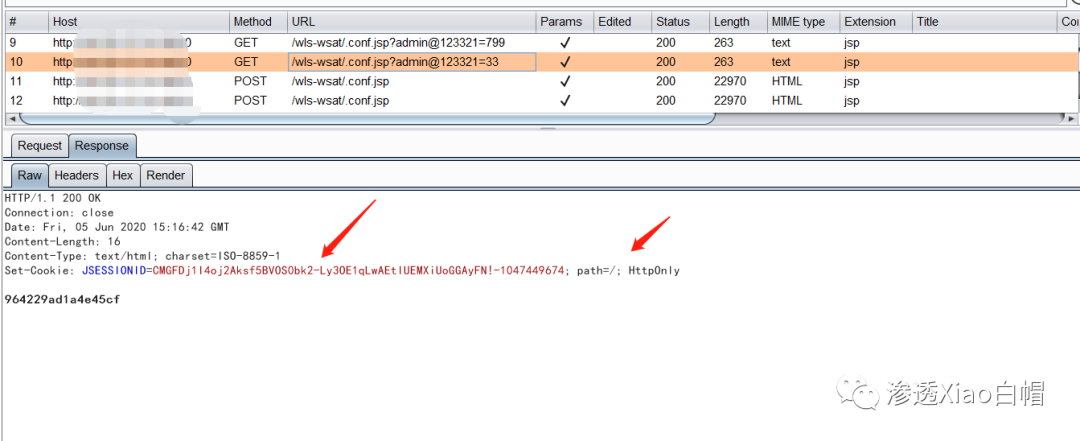Viewport: 1080px width, 441px height.
Task: Click the Content-Length: 16 header line
Action: 63,242
